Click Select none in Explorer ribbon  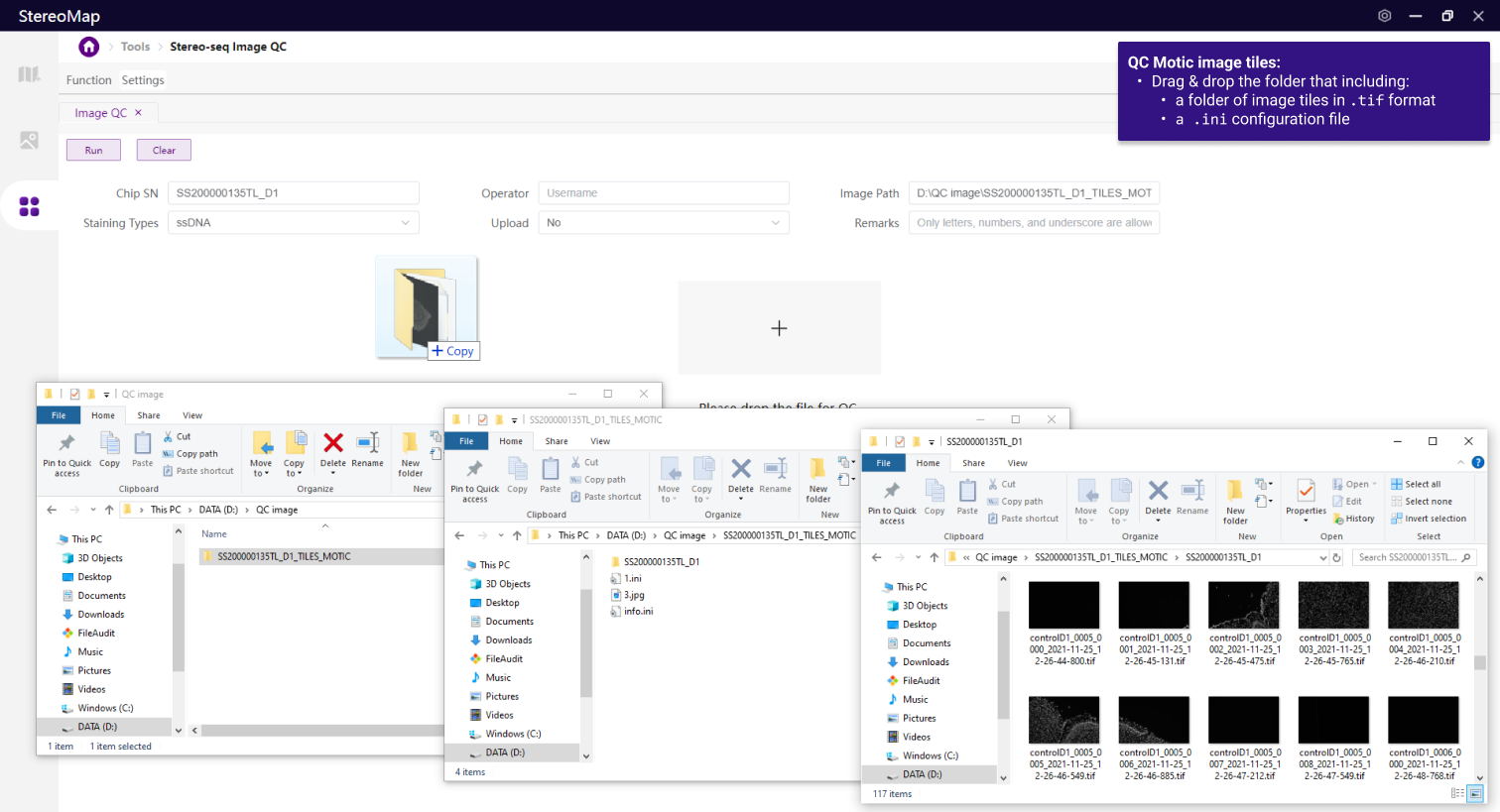click(x=1421, y=502)
